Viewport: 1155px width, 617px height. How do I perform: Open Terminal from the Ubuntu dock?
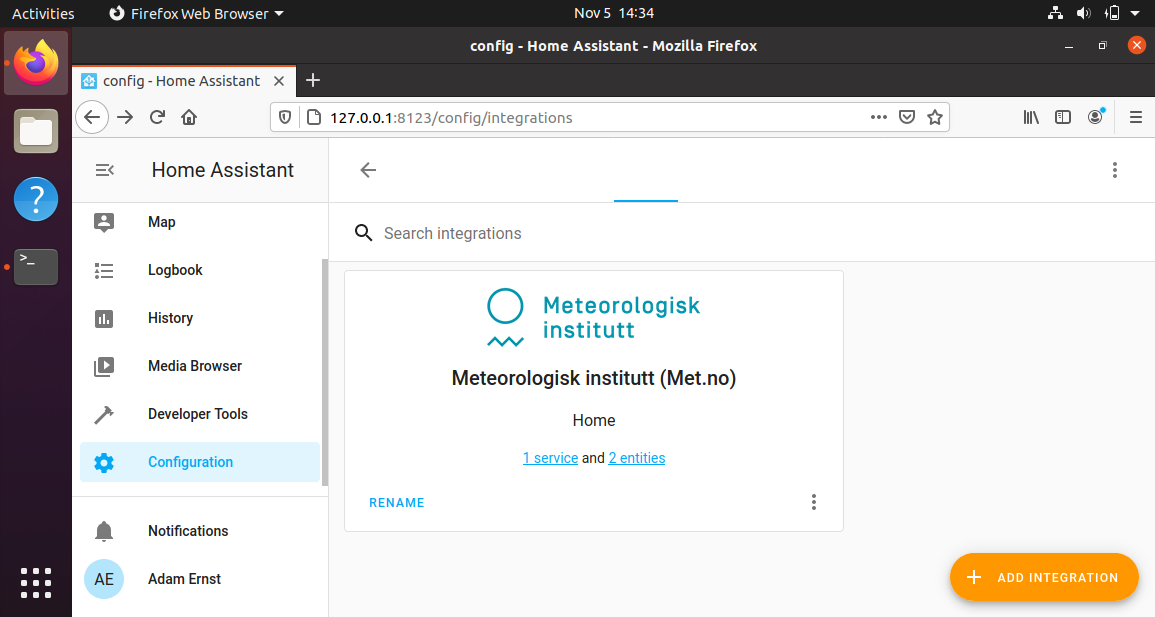[x=36, y=267]
